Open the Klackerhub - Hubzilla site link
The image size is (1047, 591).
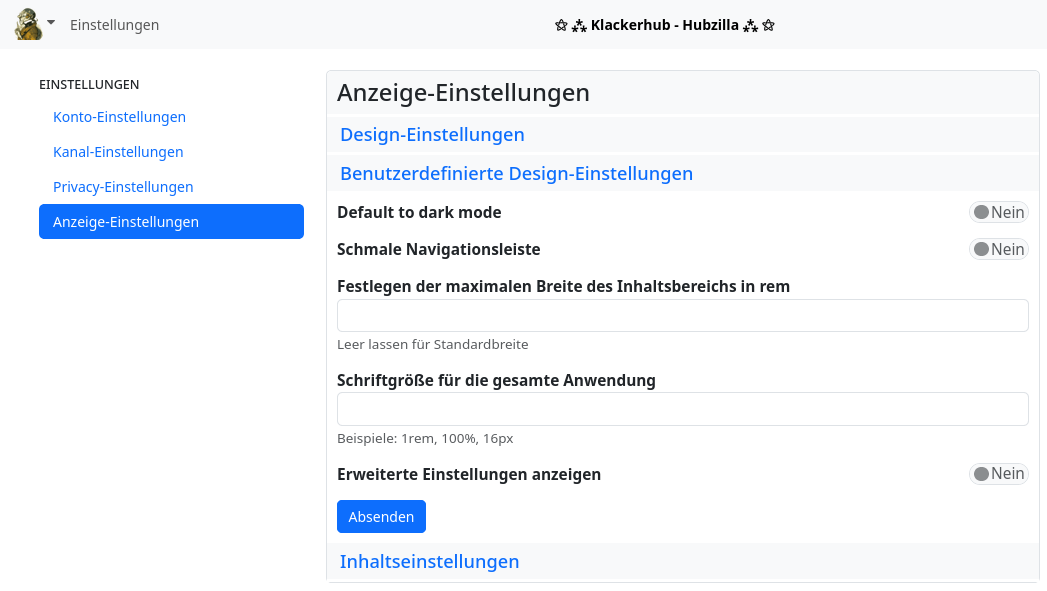(663, 24)
